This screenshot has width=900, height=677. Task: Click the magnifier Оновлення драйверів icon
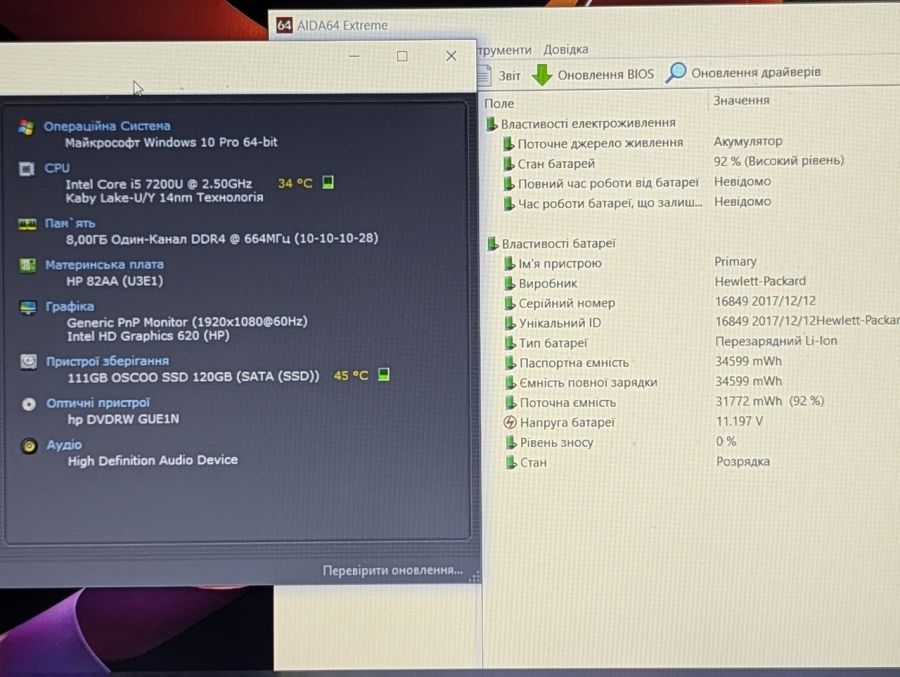676,72
